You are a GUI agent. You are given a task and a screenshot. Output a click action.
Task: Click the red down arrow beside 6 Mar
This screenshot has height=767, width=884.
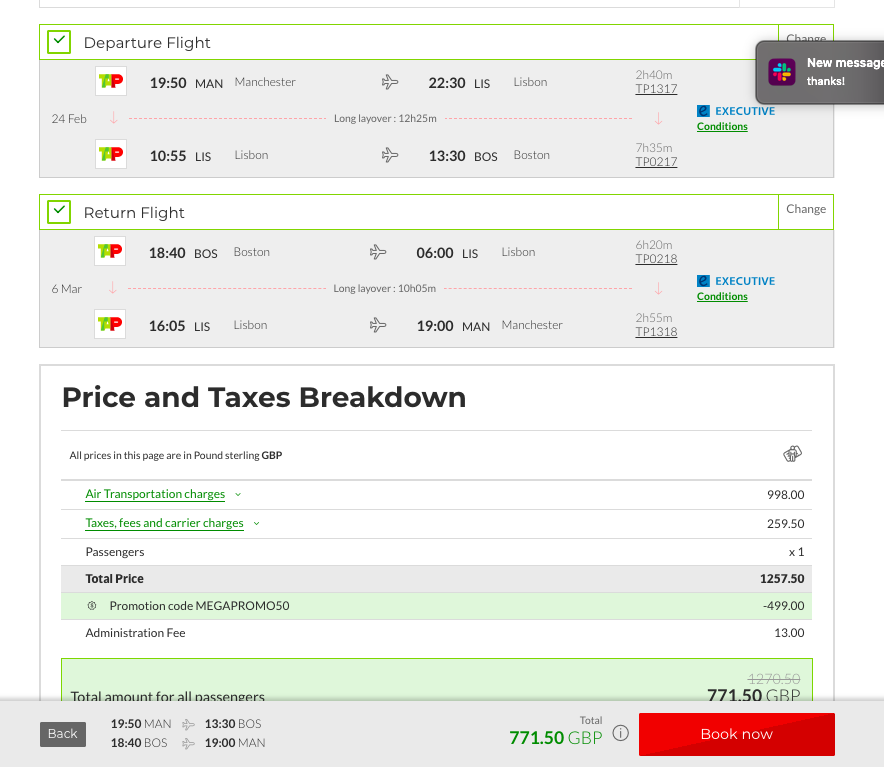113,288
